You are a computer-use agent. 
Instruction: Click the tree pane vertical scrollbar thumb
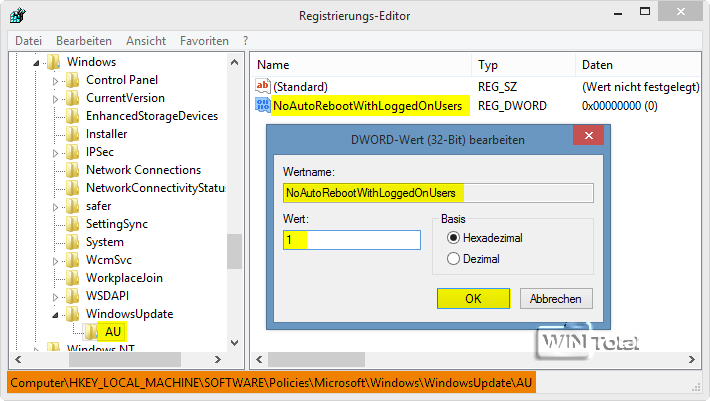click(x=235, y=251)
